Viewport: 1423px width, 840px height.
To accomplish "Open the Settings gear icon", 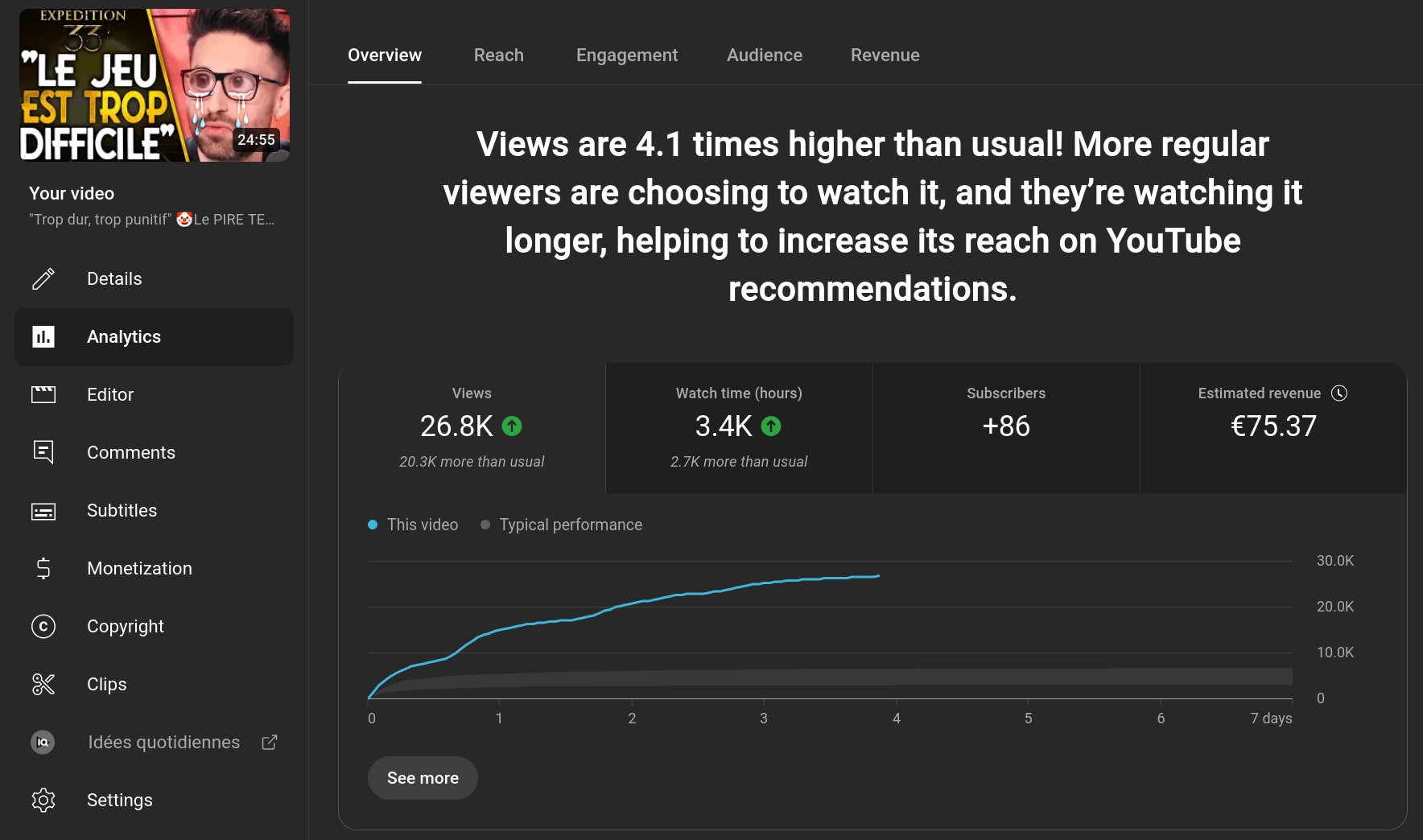I will coord(43,800).
